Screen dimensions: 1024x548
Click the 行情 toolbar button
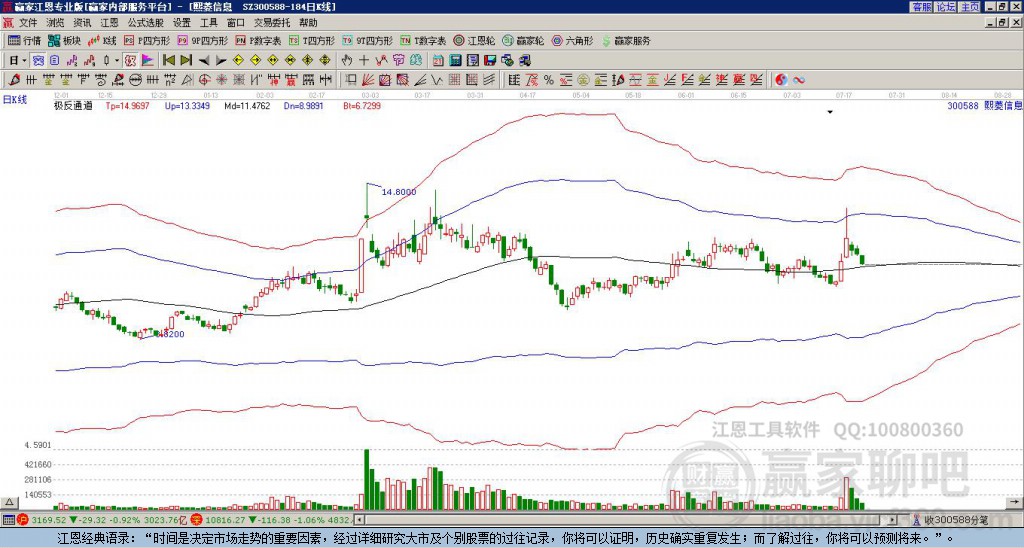(x=24, y=40)
